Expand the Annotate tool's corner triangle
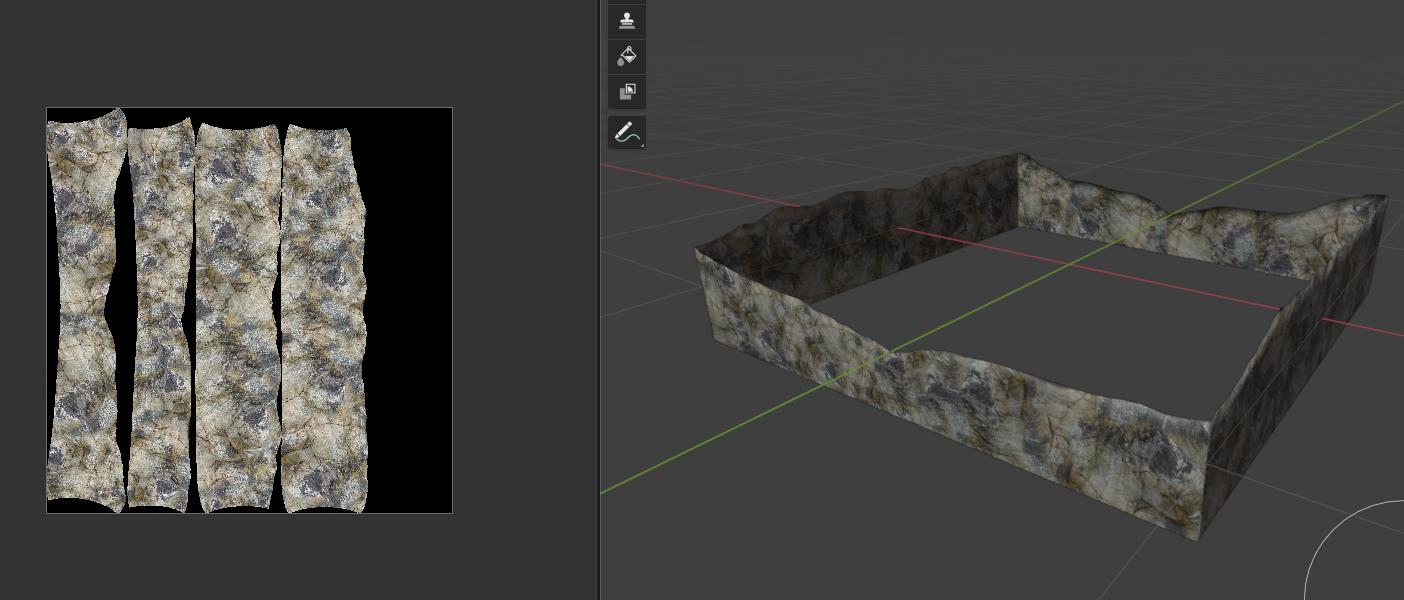1404x600 pixels. click(641, 145)
